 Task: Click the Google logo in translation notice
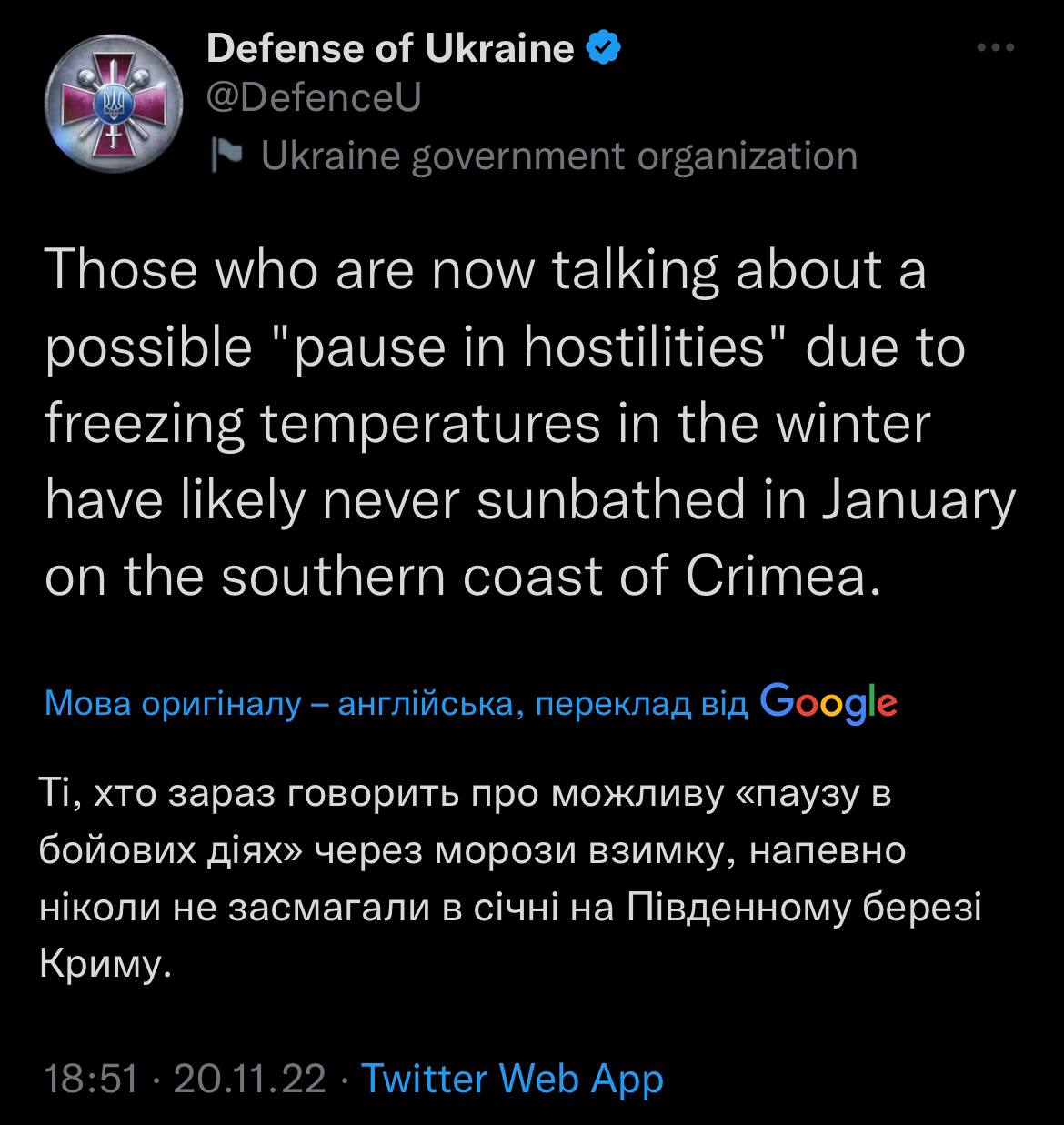[x=828, y=702]
